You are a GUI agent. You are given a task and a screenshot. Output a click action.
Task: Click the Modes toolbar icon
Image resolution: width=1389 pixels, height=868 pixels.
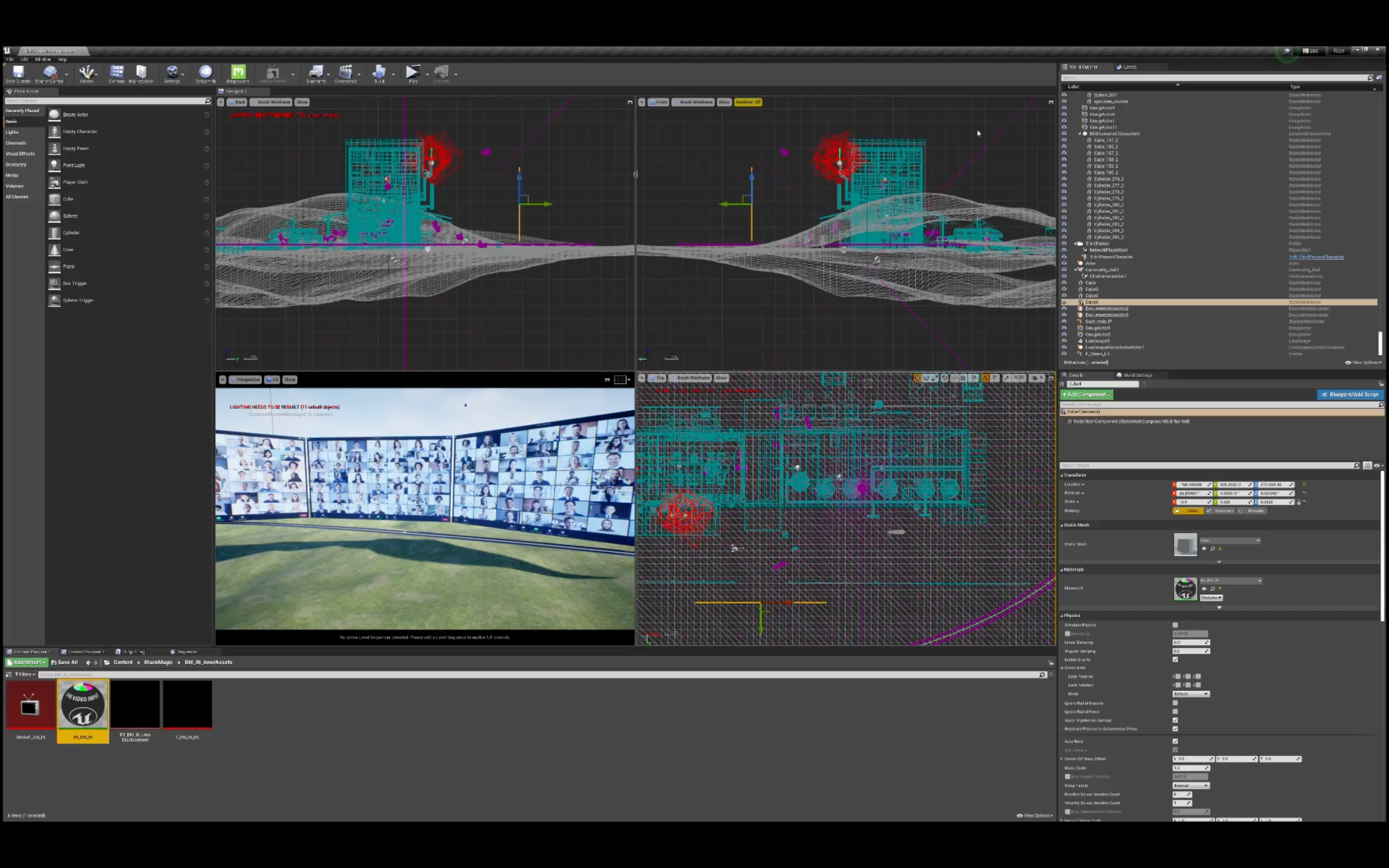pyautogui.click(x=87, y=73)
